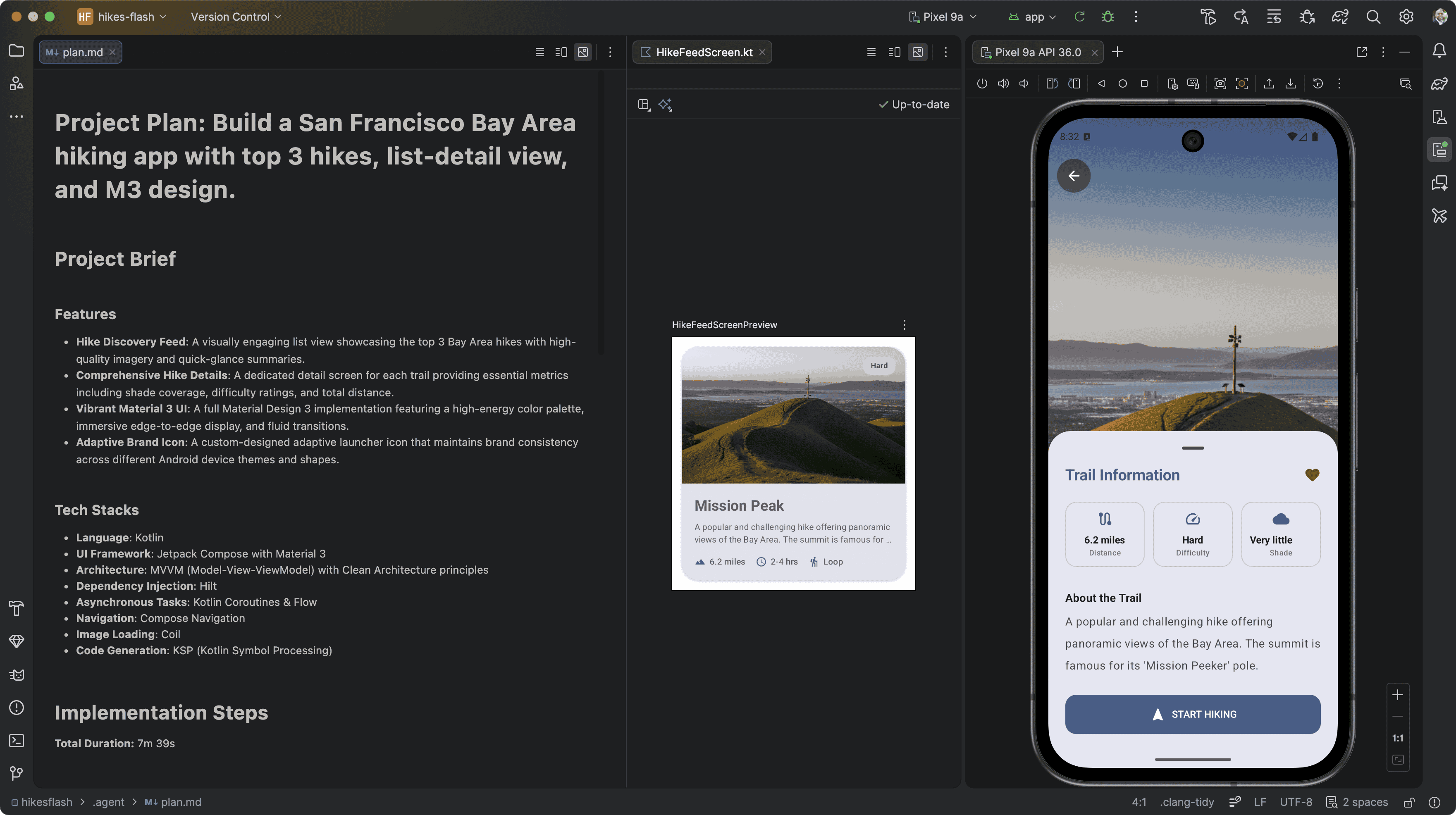The image size is (1456, 815).
Task: Click the Mission Peak preview card
Action: point(793,463)
